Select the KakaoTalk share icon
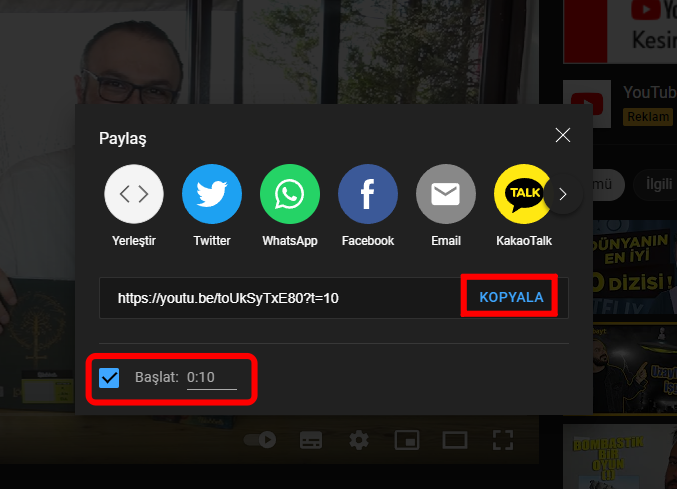 [523, 194]
